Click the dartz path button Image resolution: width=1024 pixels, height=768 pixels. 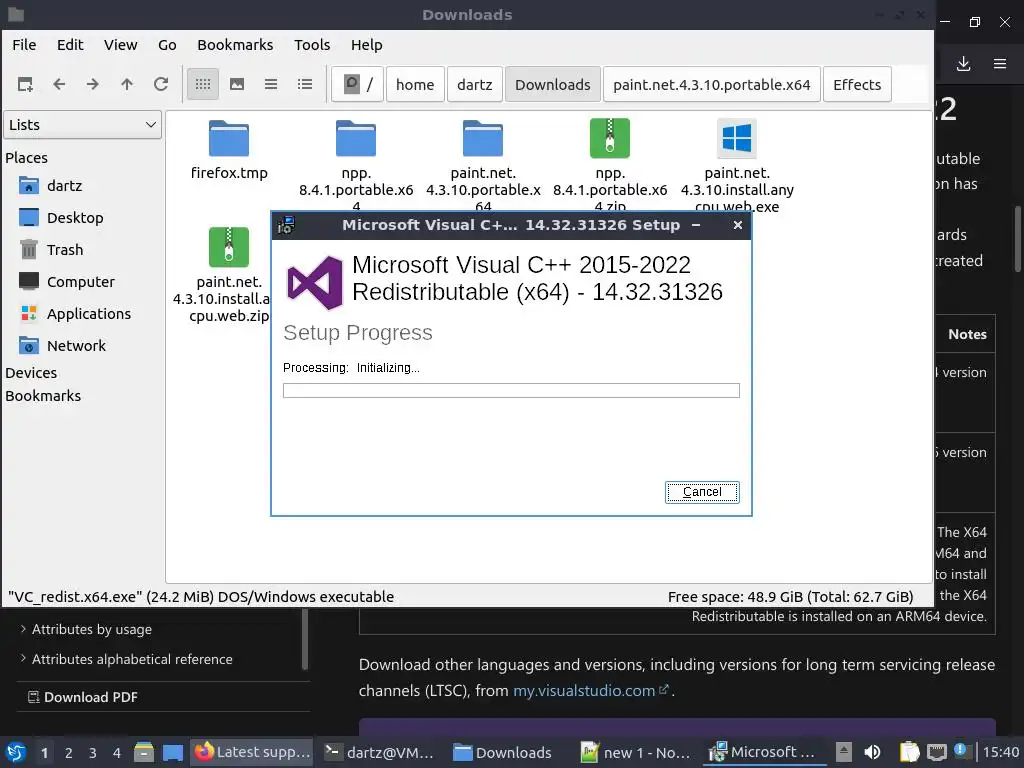pos(475,84)
